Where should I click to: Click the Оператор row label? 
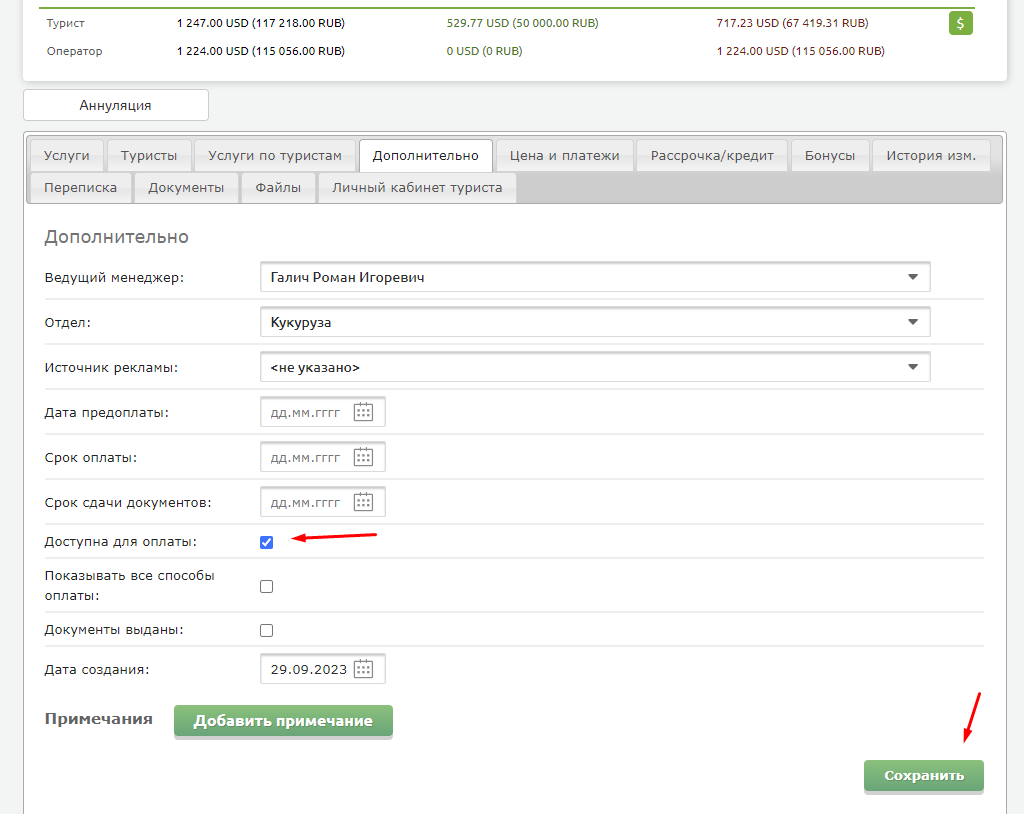click(x=74, y=51)
